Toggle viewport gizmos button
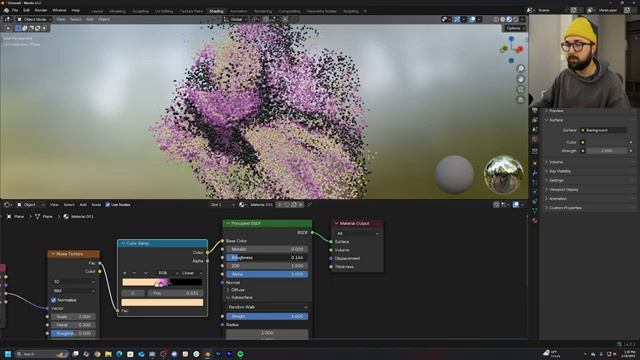This screenshot has width=640, height=360. (457, 19)
